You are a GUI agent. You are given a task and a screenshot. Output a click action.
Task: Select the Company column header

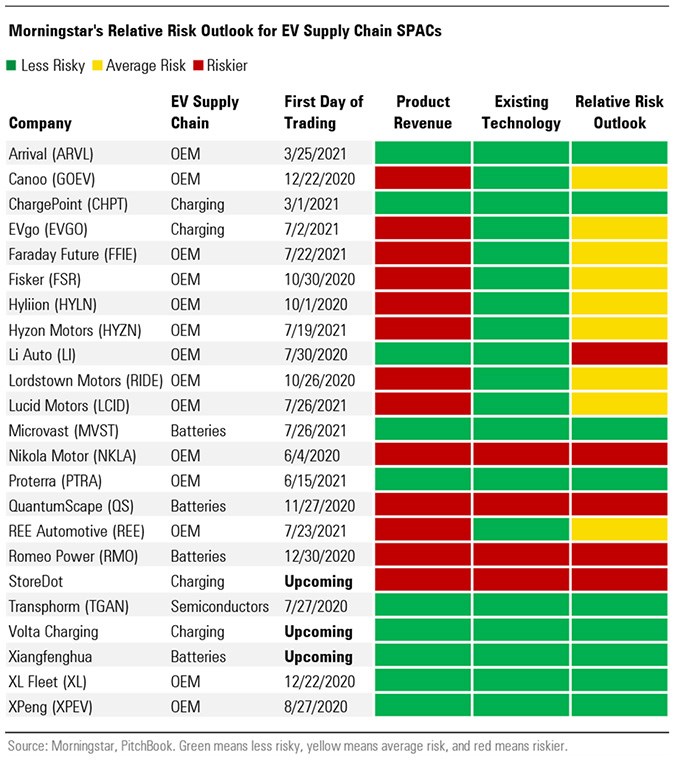pos(40,123)
